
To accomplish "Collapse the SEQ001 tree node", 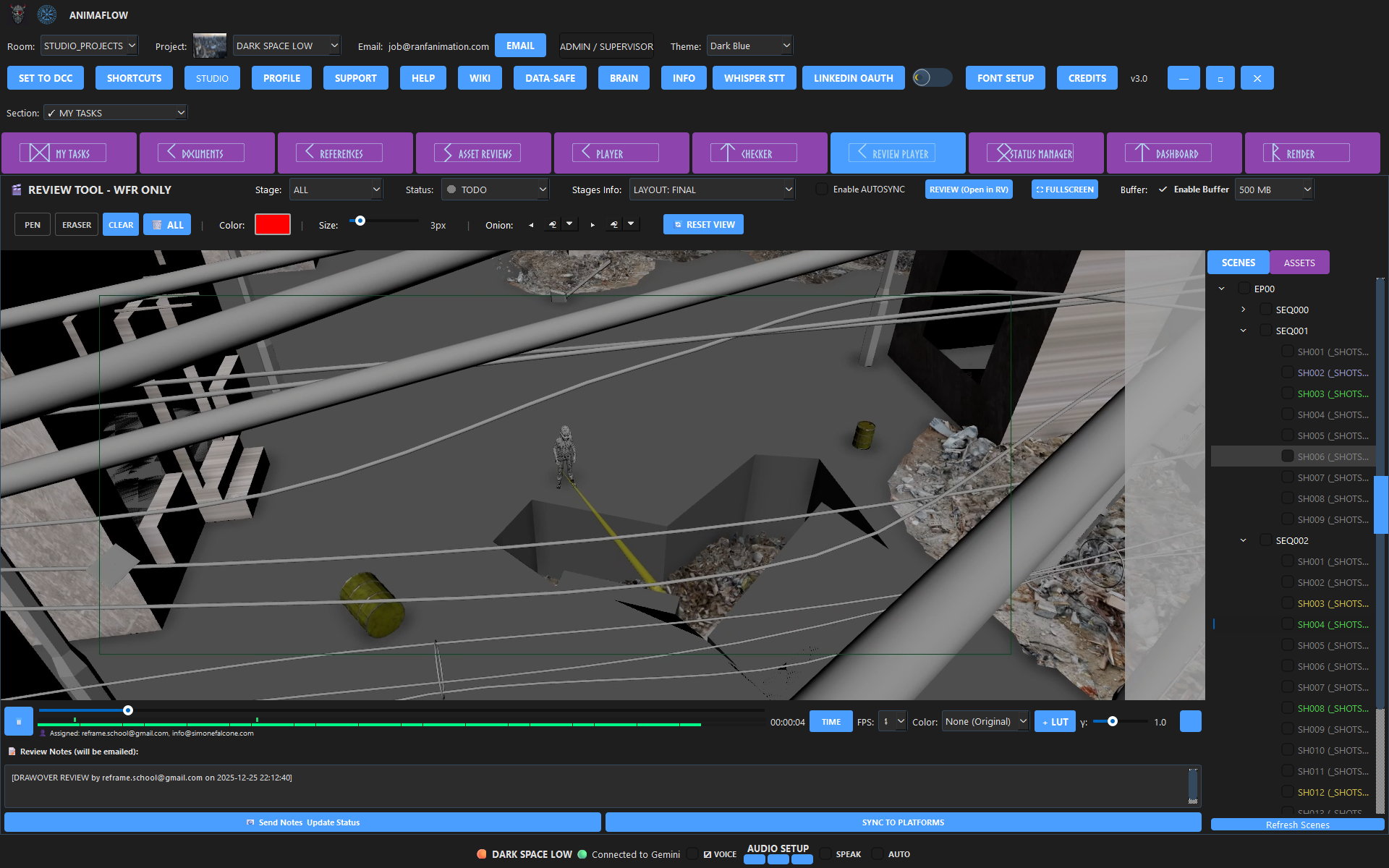I will [1243, 331].
